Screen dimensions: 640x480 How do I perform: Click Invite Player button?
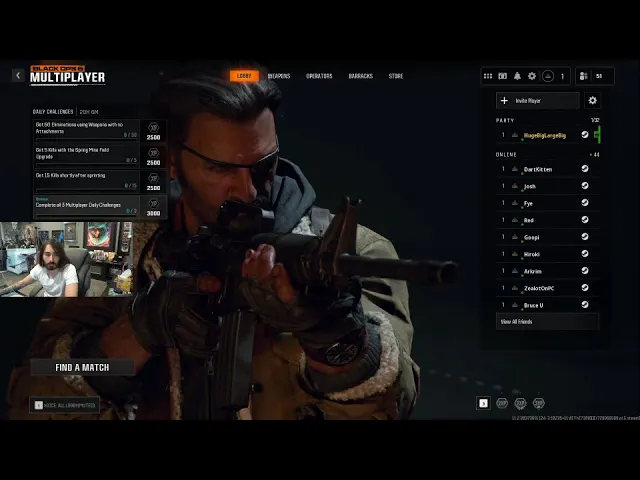[538, 100]
